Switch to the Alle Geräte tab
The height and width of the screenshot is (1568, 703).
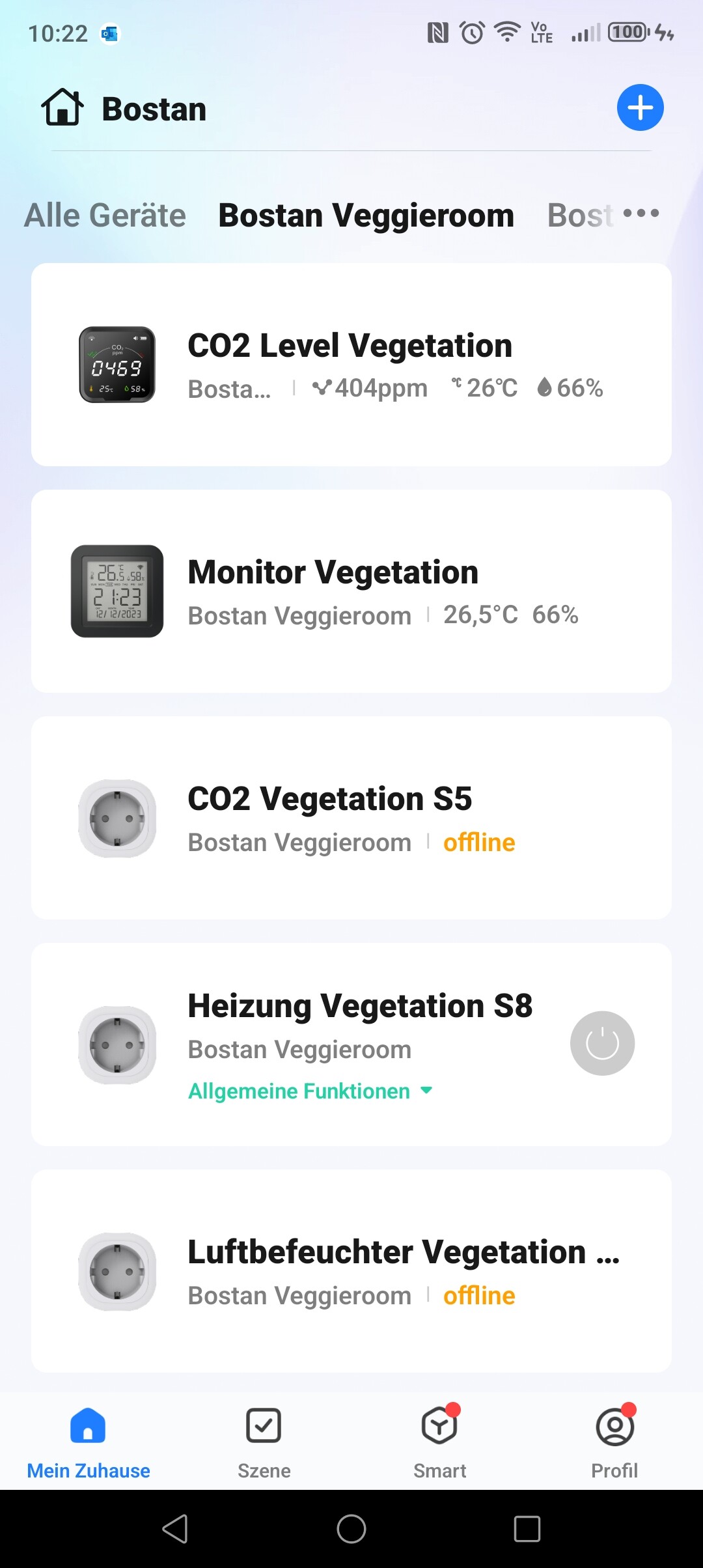105,216
